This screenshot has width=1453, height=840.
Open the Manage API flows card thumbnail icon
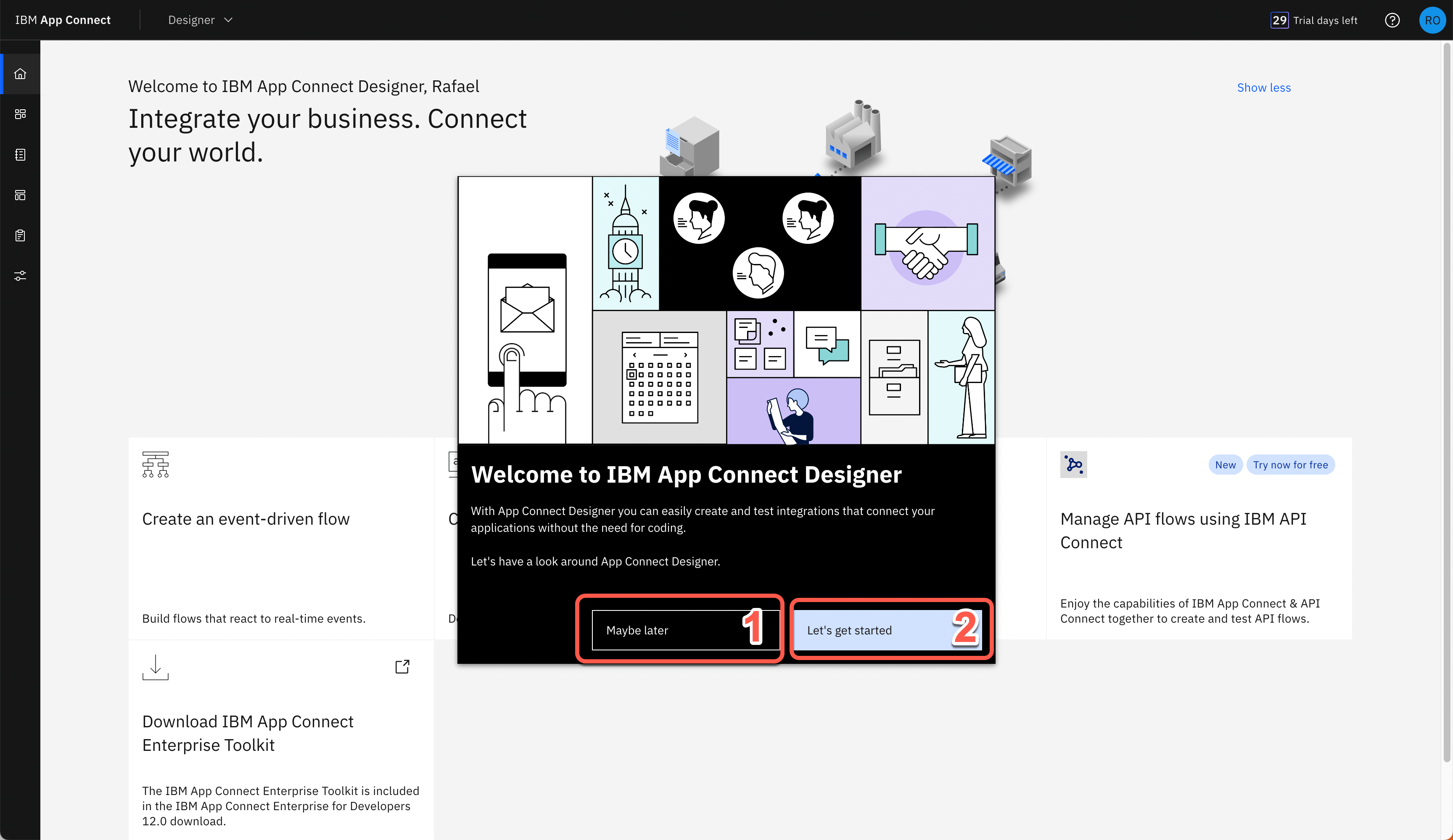(1073, 465)
